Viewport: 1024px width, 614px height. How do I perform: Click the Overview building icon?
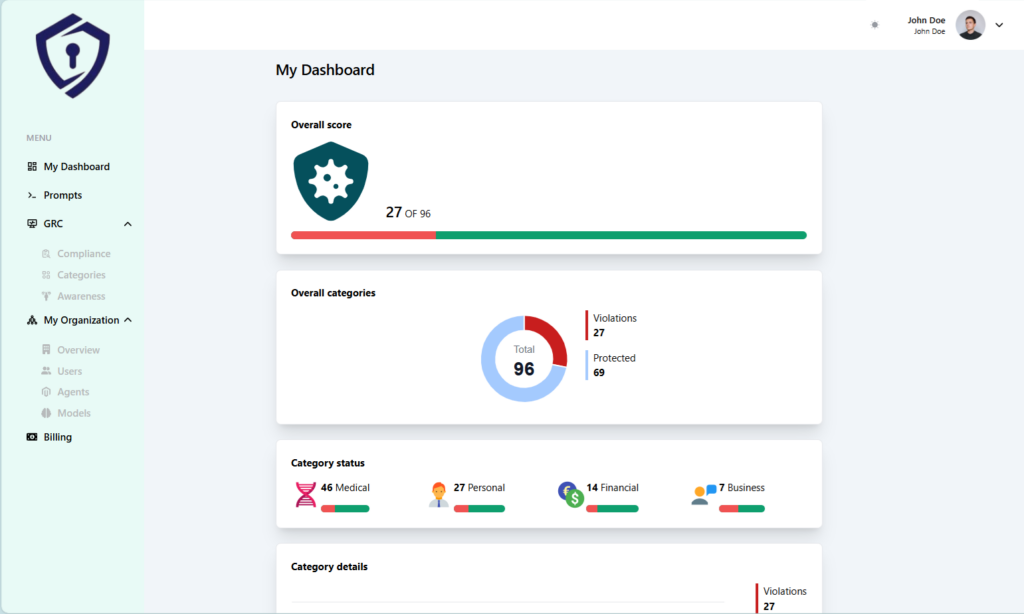tap(46, 350)
